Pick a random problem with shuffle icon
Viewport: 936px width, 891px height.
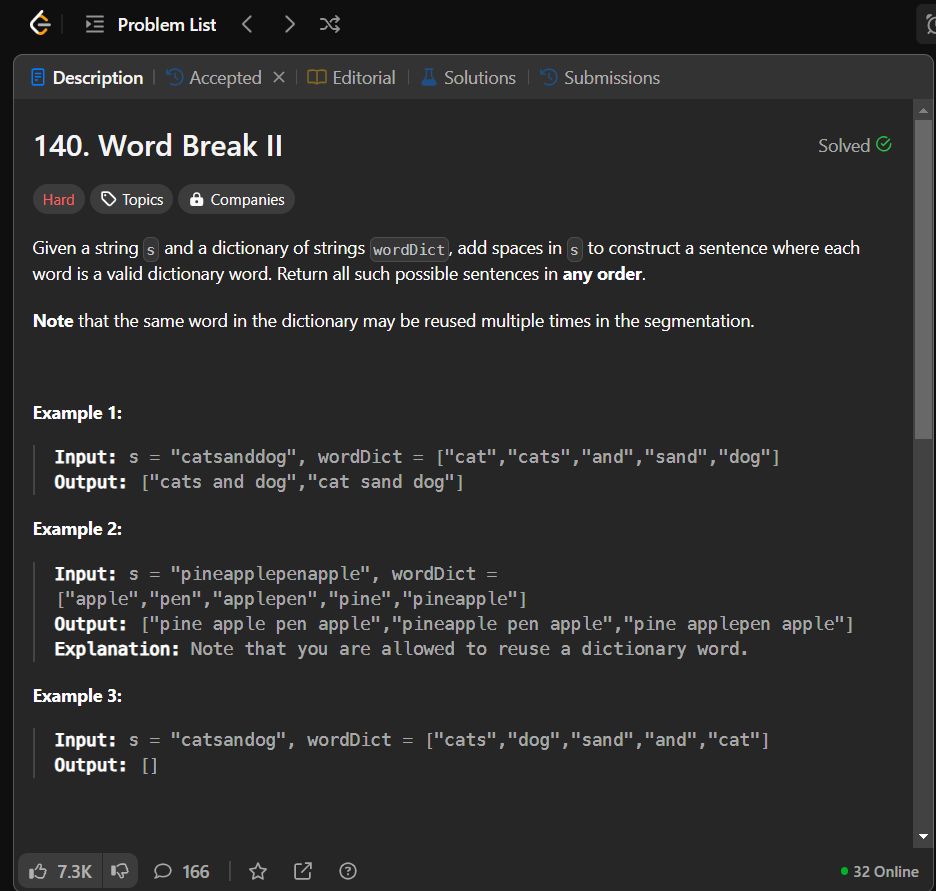pyautogui.click(x=329, y=24)
